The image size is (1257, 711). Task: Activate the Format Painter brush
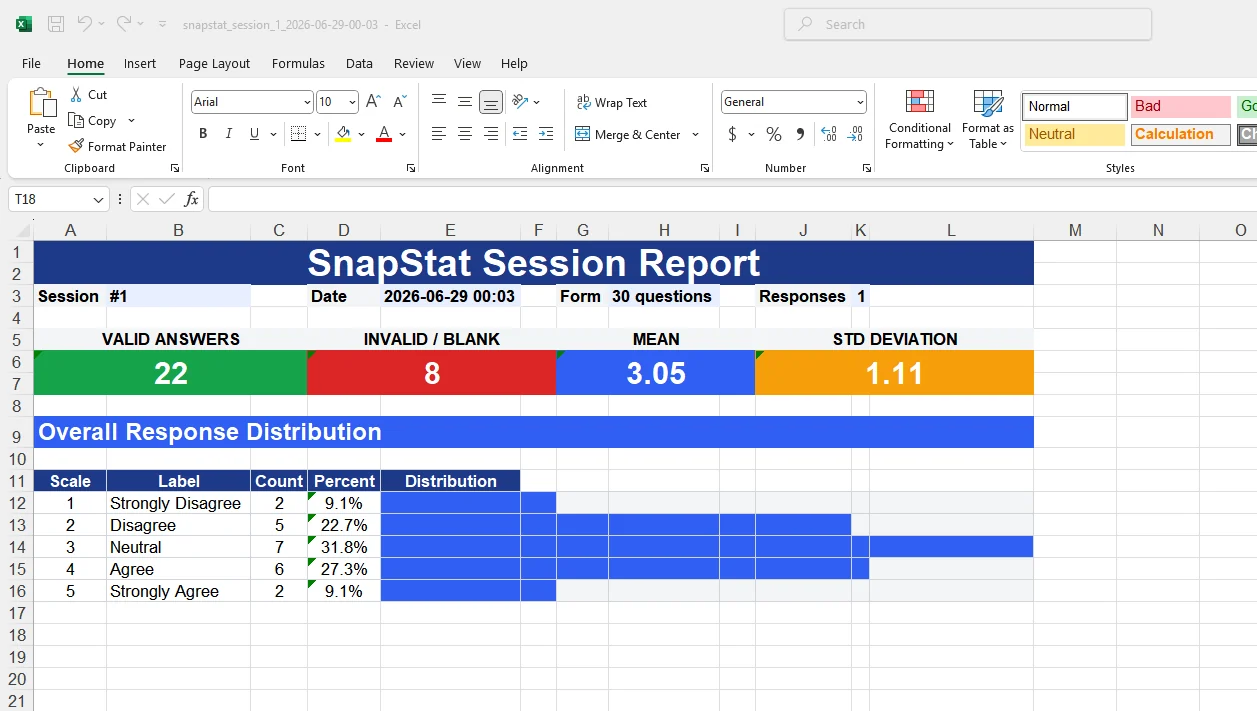coord(76,146)
